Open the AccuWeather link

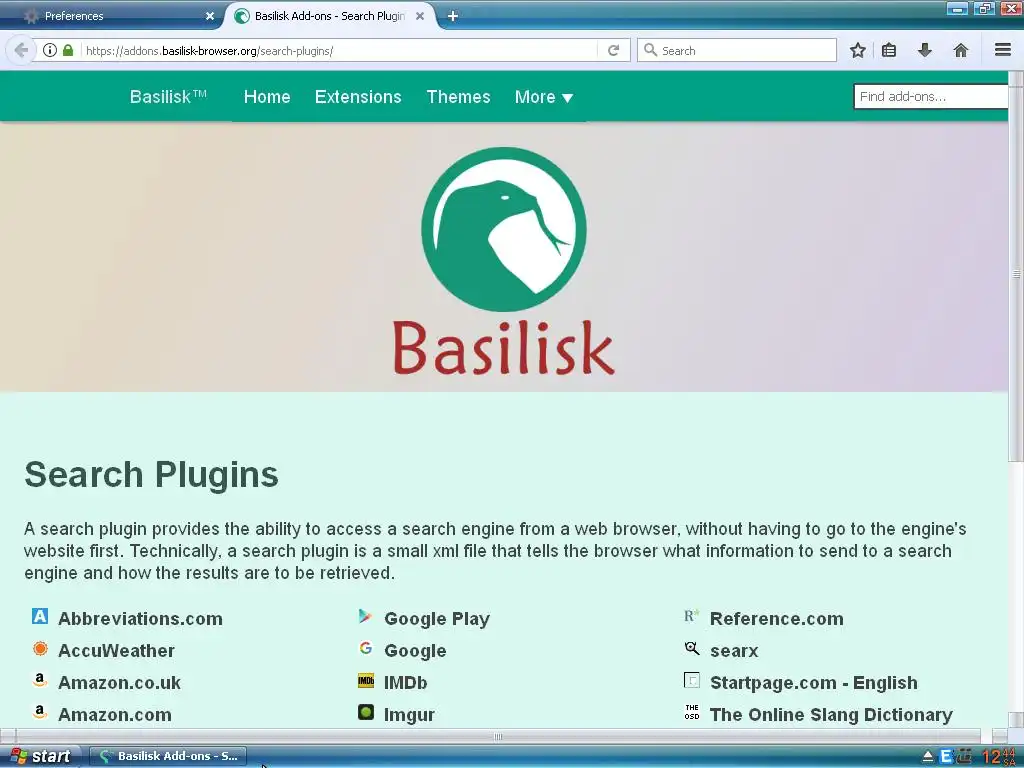pos(116,650)
